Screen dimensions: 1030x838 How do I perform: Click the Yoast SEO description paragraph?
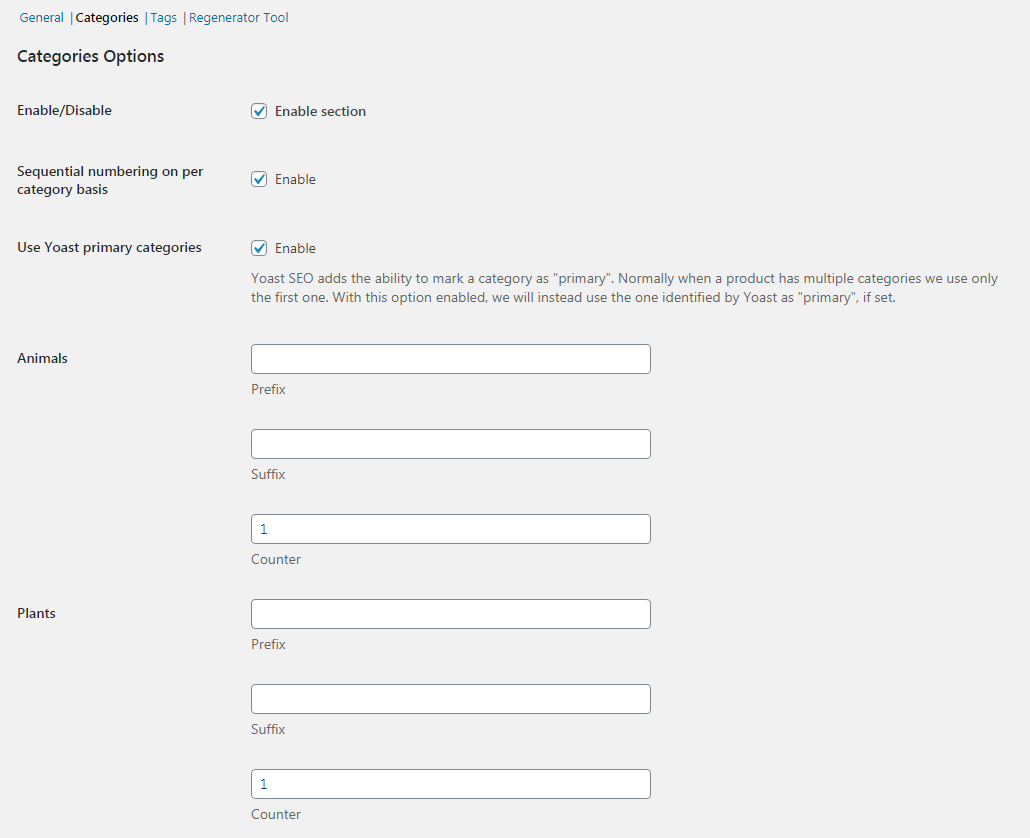624,288
